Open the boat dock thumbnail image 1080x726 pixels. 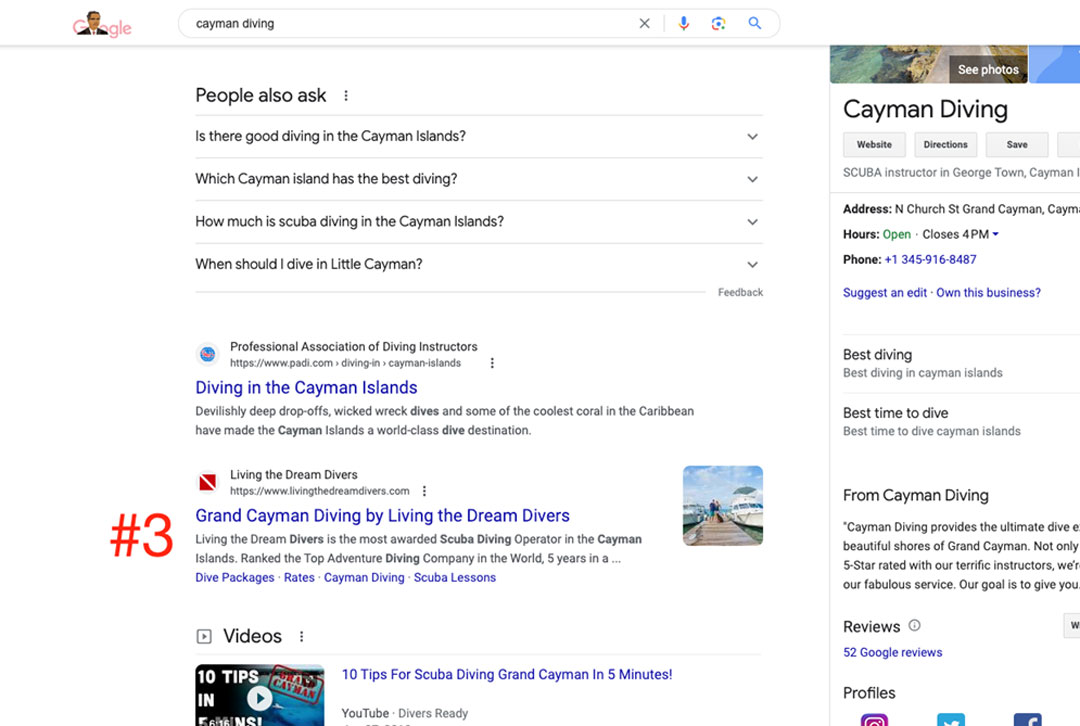pos(723,506)
